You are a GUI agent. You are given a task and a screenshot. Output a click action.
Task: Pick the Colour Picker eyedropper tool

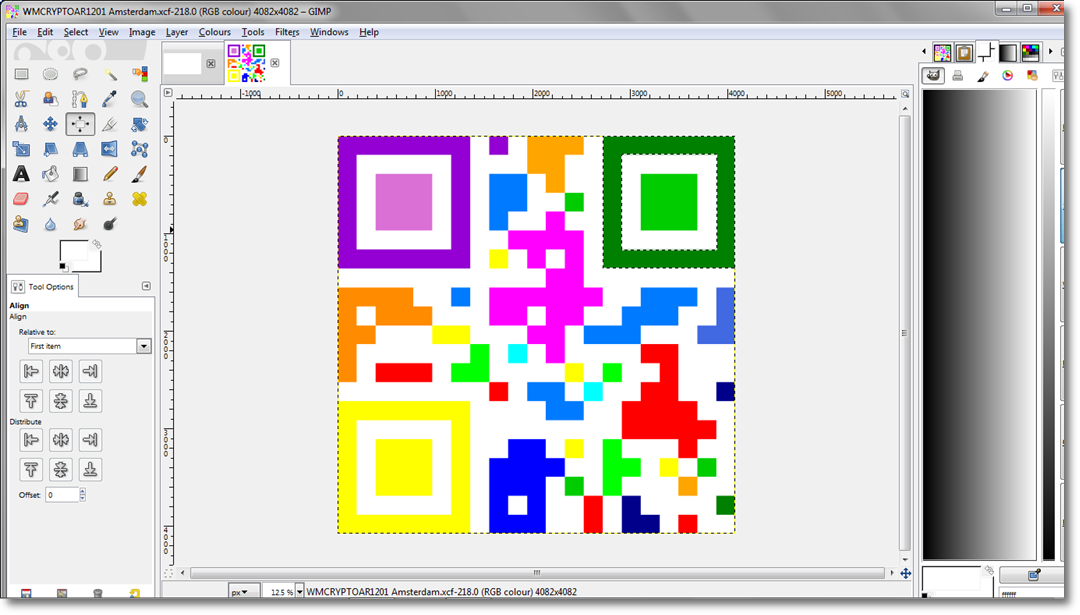tap(110, 99)
